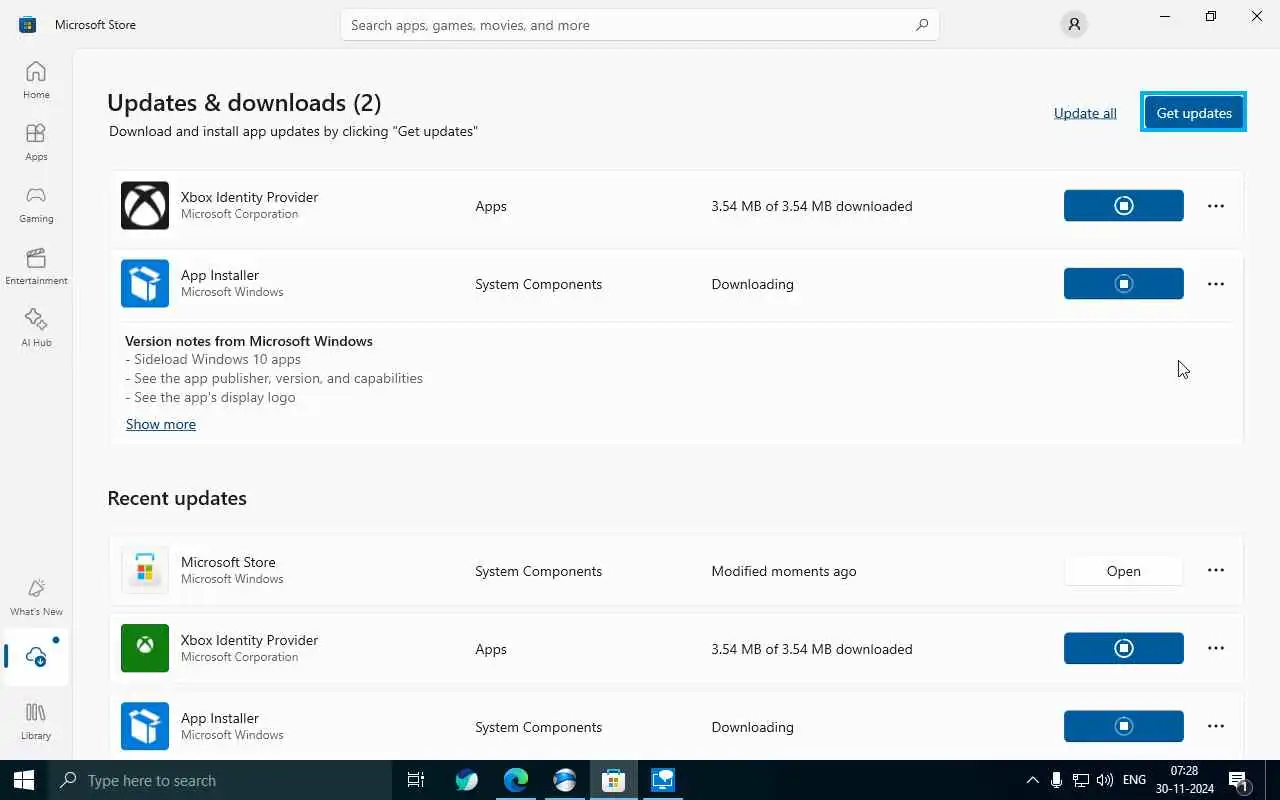This screenshot has width=1280, height=800.
Task: Select the Downloads cloud icon in sidebar
Action: coord(36,657)
